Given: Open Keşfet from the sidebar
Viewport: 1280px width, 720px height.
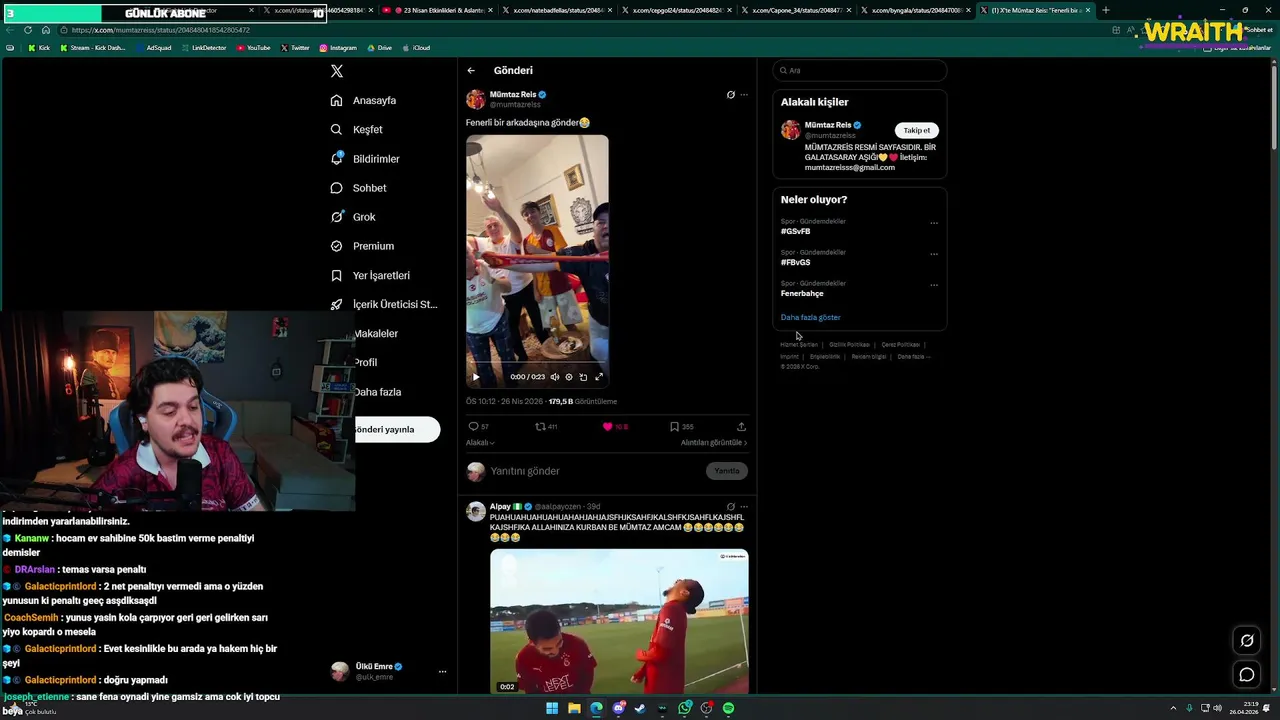Looking at the screenshot, I should point(356,129).
